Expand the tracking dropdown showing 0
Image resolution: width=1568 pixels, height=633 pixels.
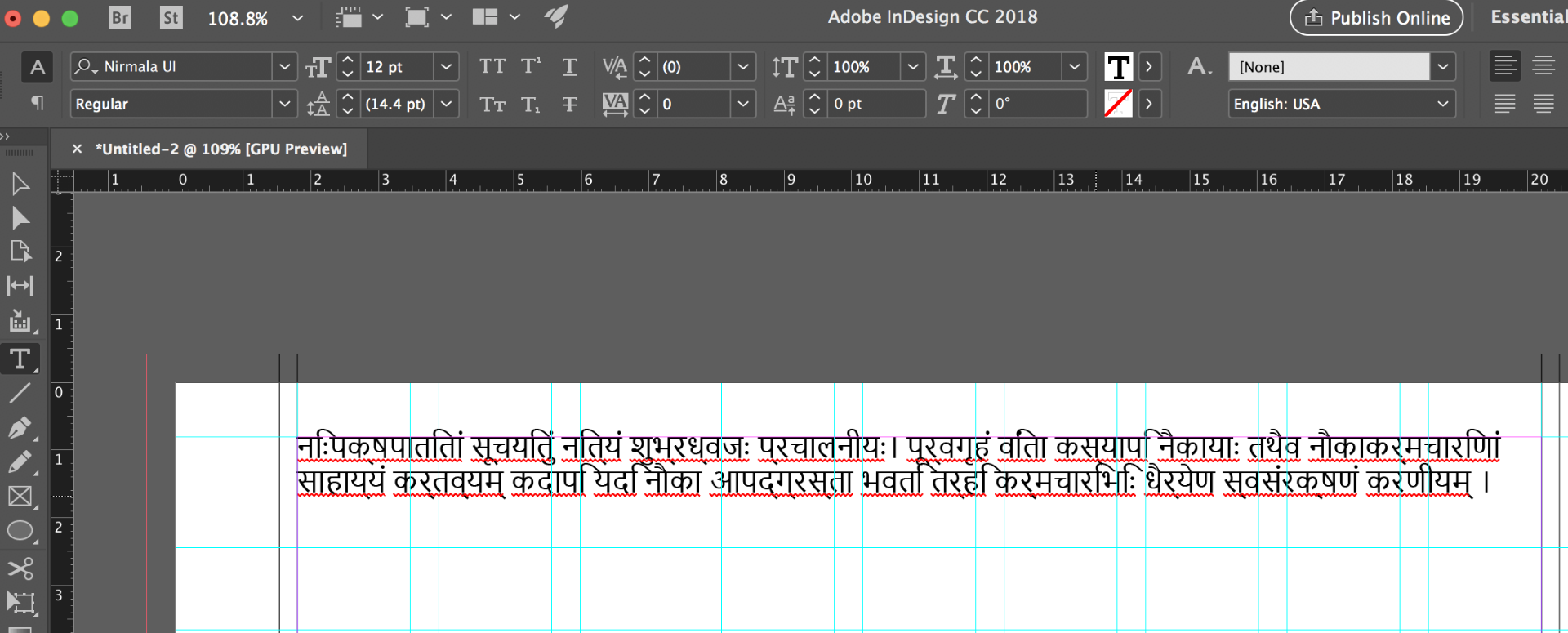pos(742,104)
